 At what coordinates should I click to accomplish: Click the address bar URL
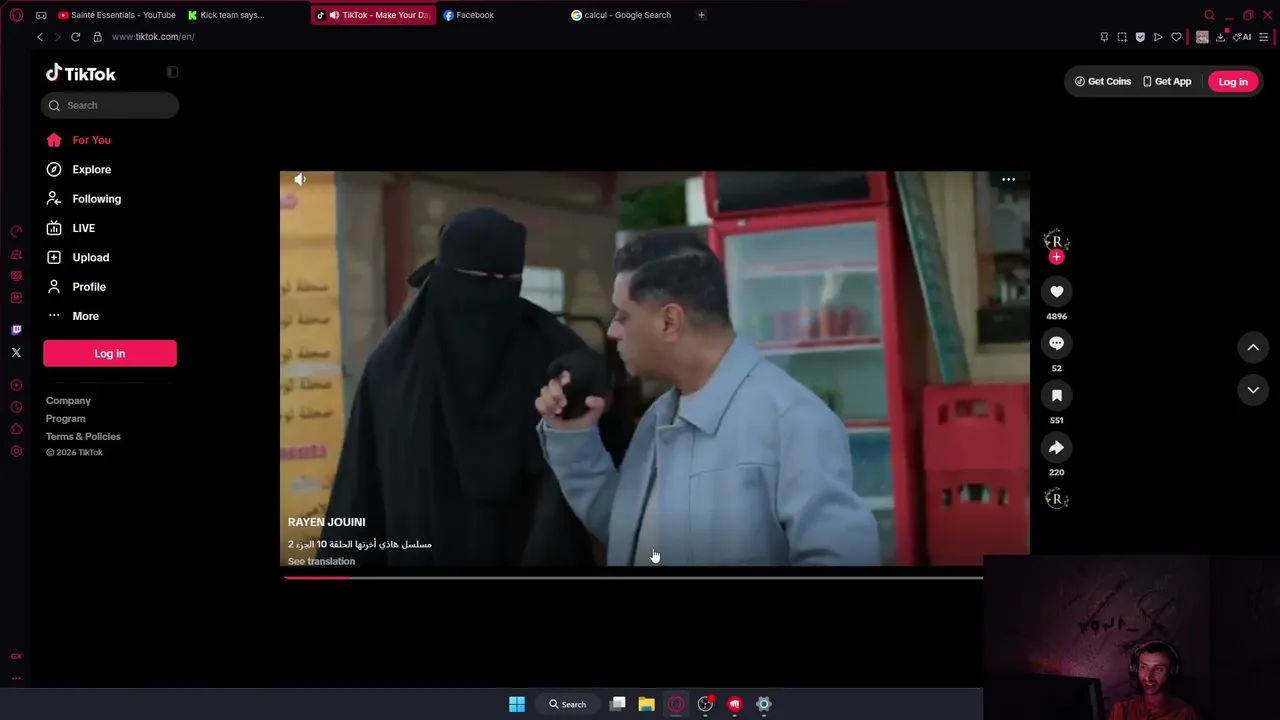(x=153, y=37)
